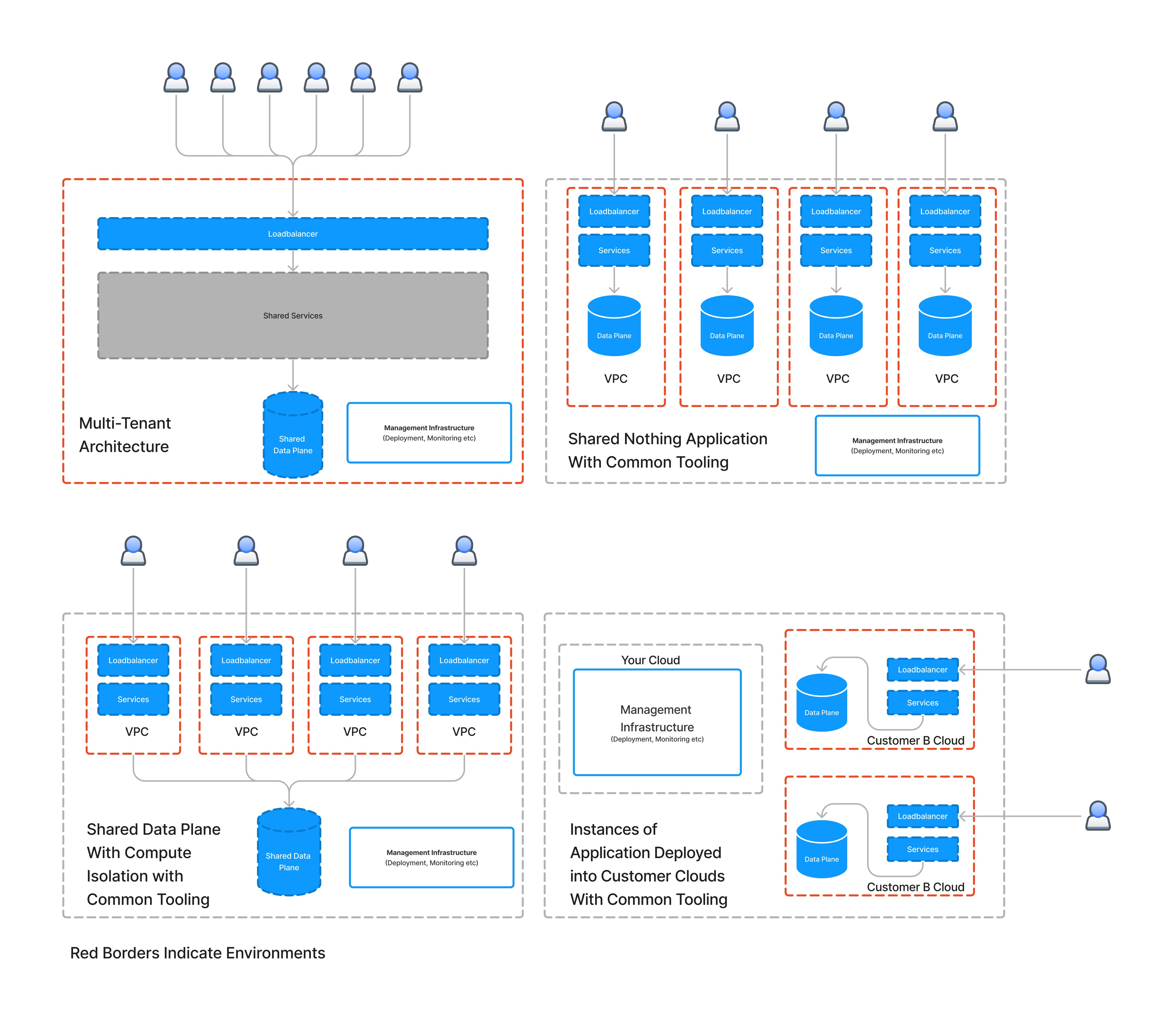Click the Management Infrastructure box beside Shared Data Plane
This screenshot has height=1021, width=1176.
click(x=431, y=858)
